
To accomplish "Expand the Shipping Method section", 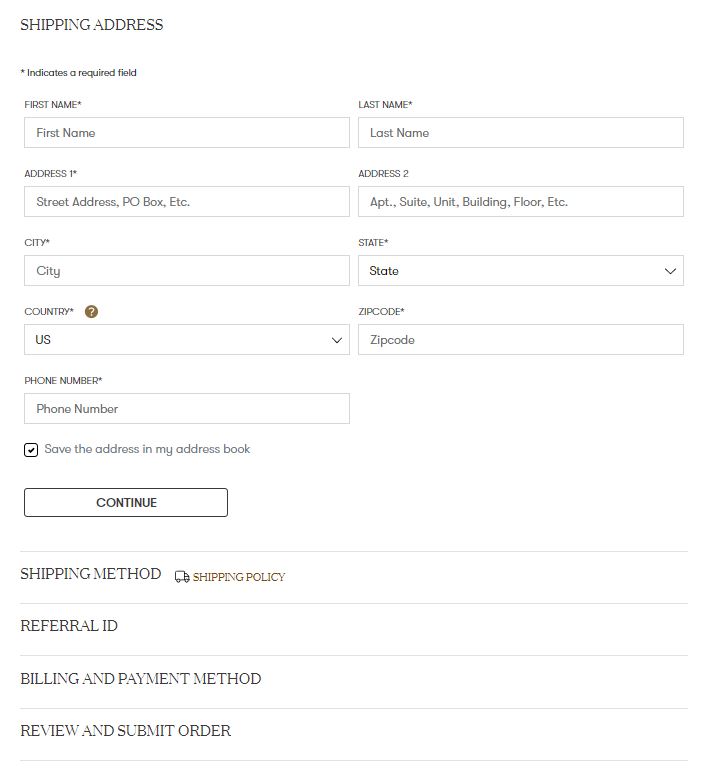I will click(x=91, y=574).
